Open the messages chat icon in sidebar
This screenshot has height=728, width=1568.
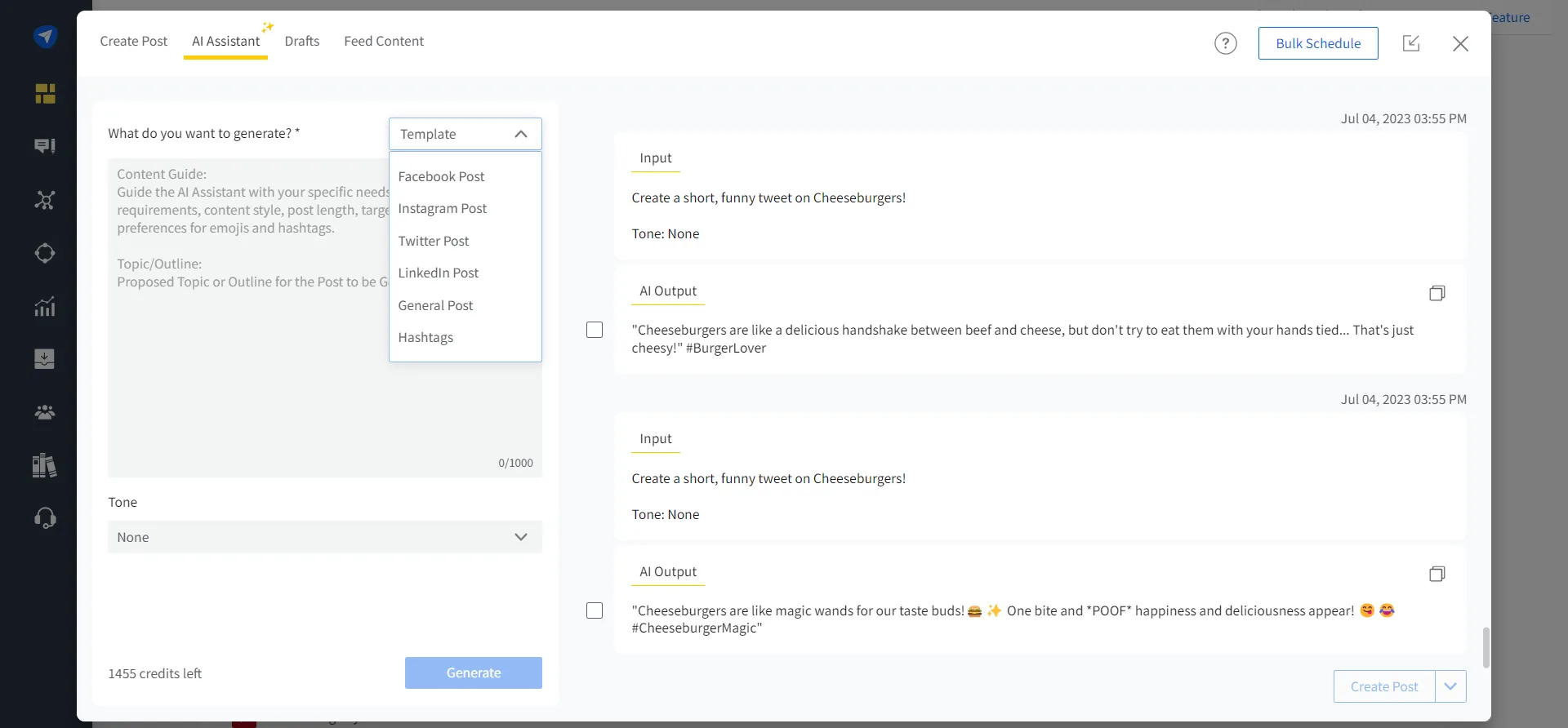[45, 146]
